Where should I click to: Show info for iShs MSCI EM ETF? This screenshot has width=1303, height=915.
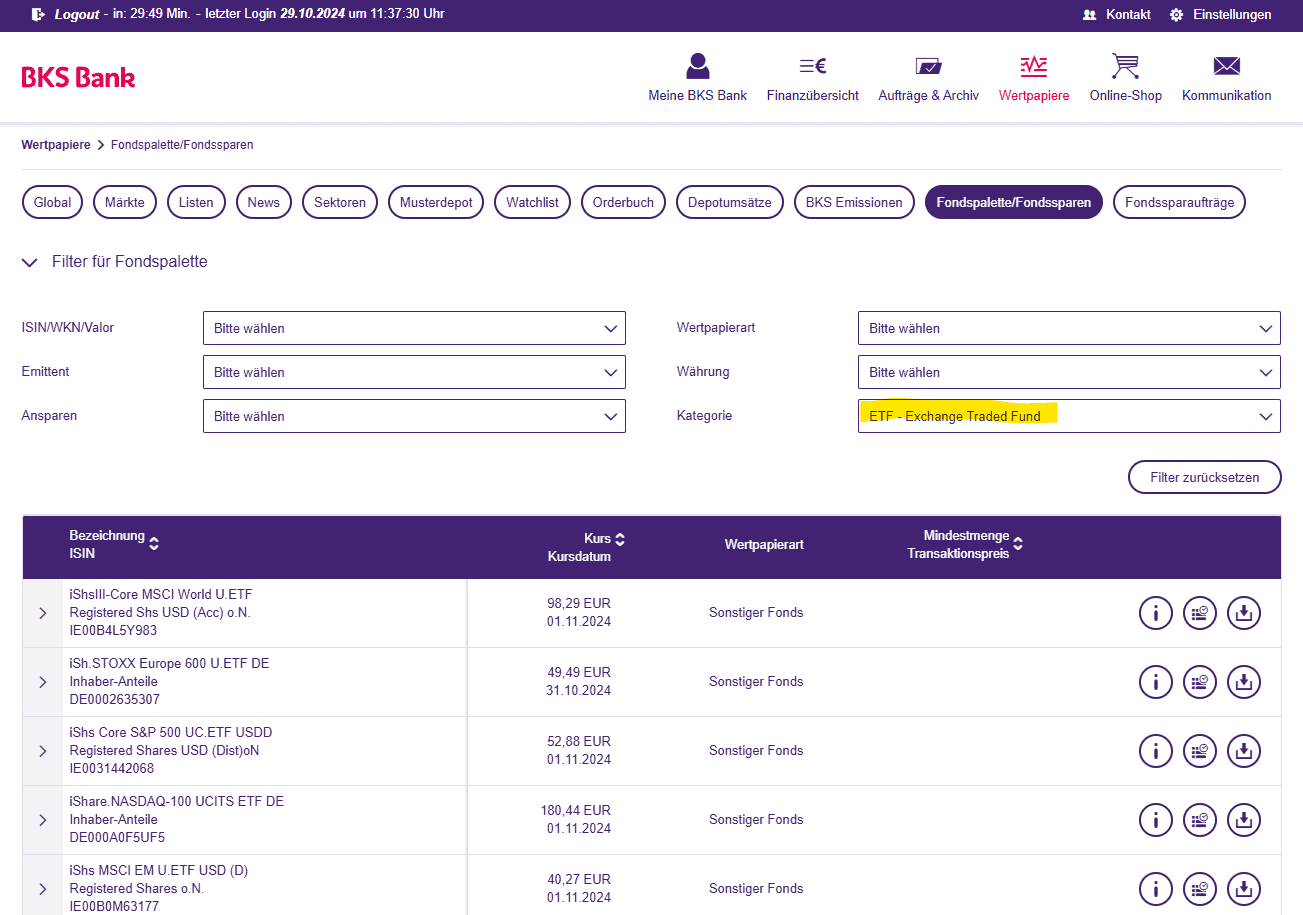pyautogui.click(x=1156, y=889)
